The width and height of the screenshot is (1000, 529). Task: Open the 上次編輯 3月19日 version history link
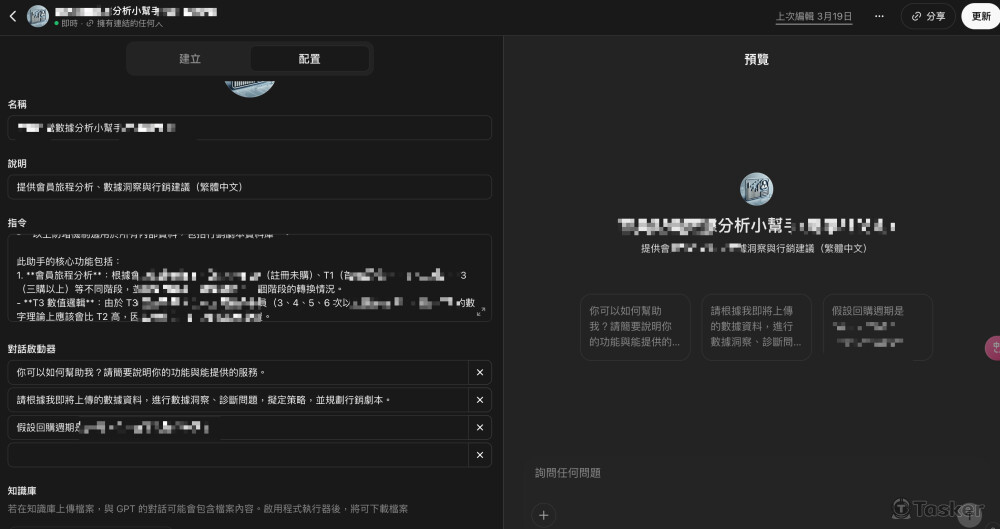(814, 17)
